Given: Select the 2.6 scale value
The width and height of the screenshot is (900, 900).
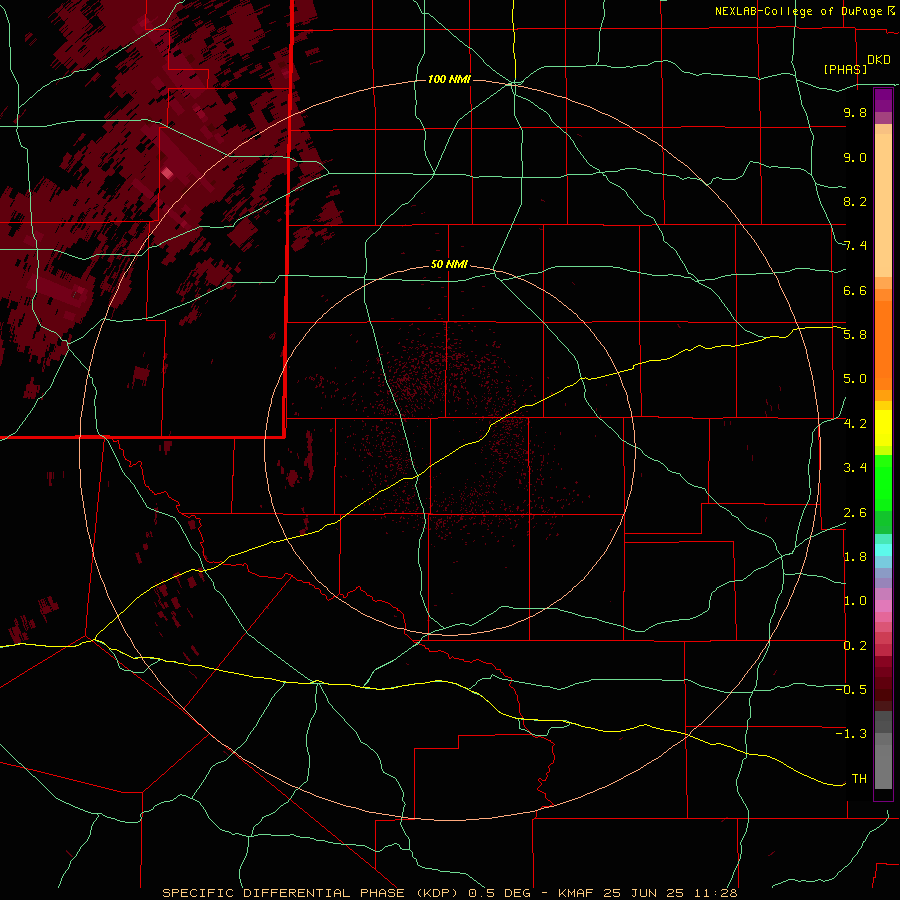Looking at the screenshot, I should click(x=855, y=513).
